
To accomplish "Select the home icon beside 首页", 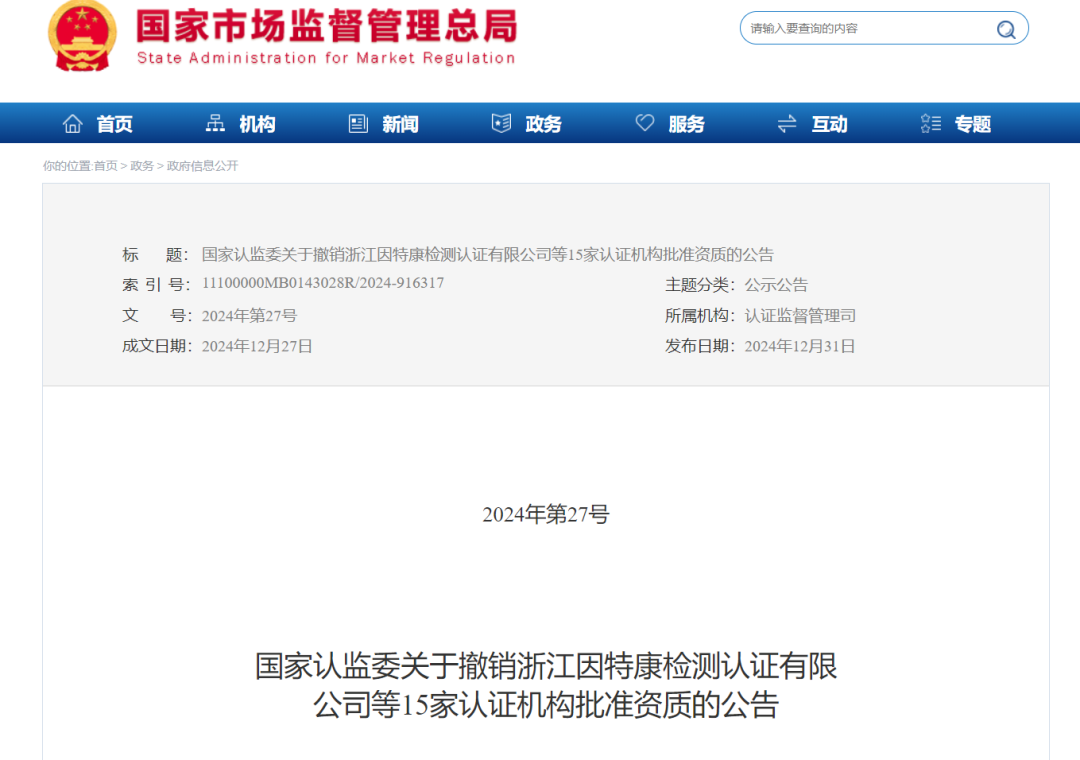I will tap(72, 122).
